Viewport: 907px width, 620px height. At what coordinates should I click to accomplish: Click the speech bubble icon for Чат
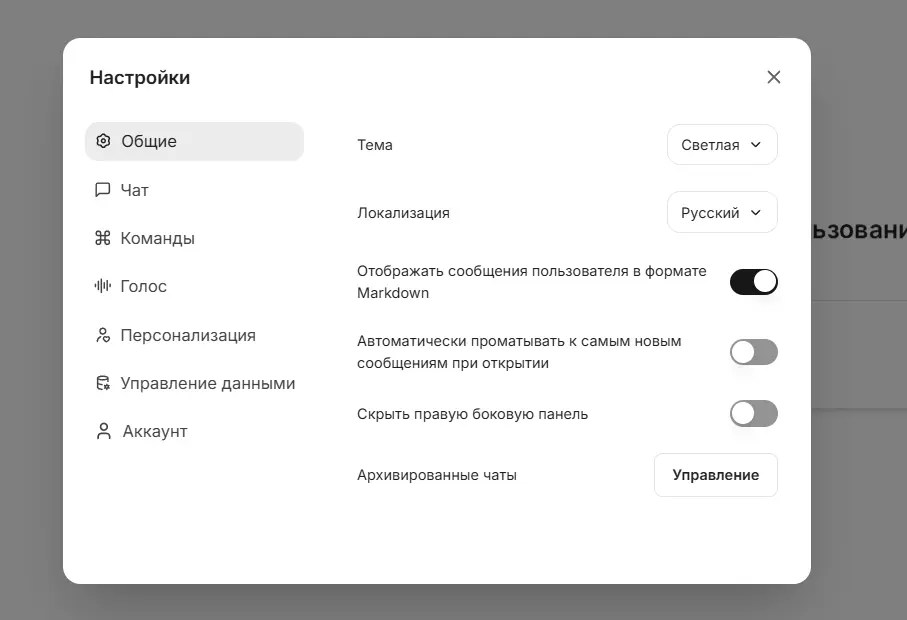coord(102,190)
